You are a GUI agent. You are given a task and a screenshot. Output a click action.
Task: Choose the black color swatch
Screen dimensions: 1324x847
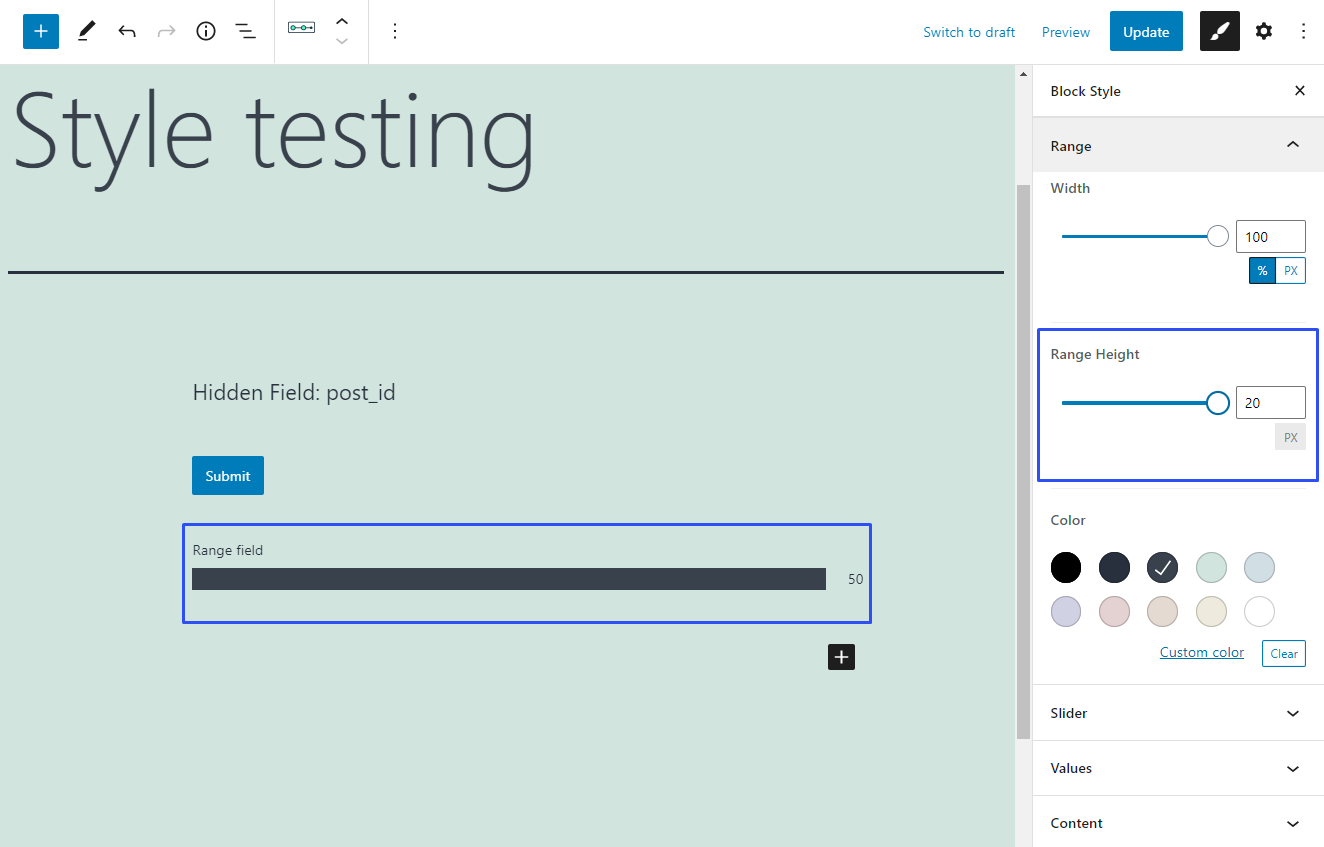point(1066,568)
